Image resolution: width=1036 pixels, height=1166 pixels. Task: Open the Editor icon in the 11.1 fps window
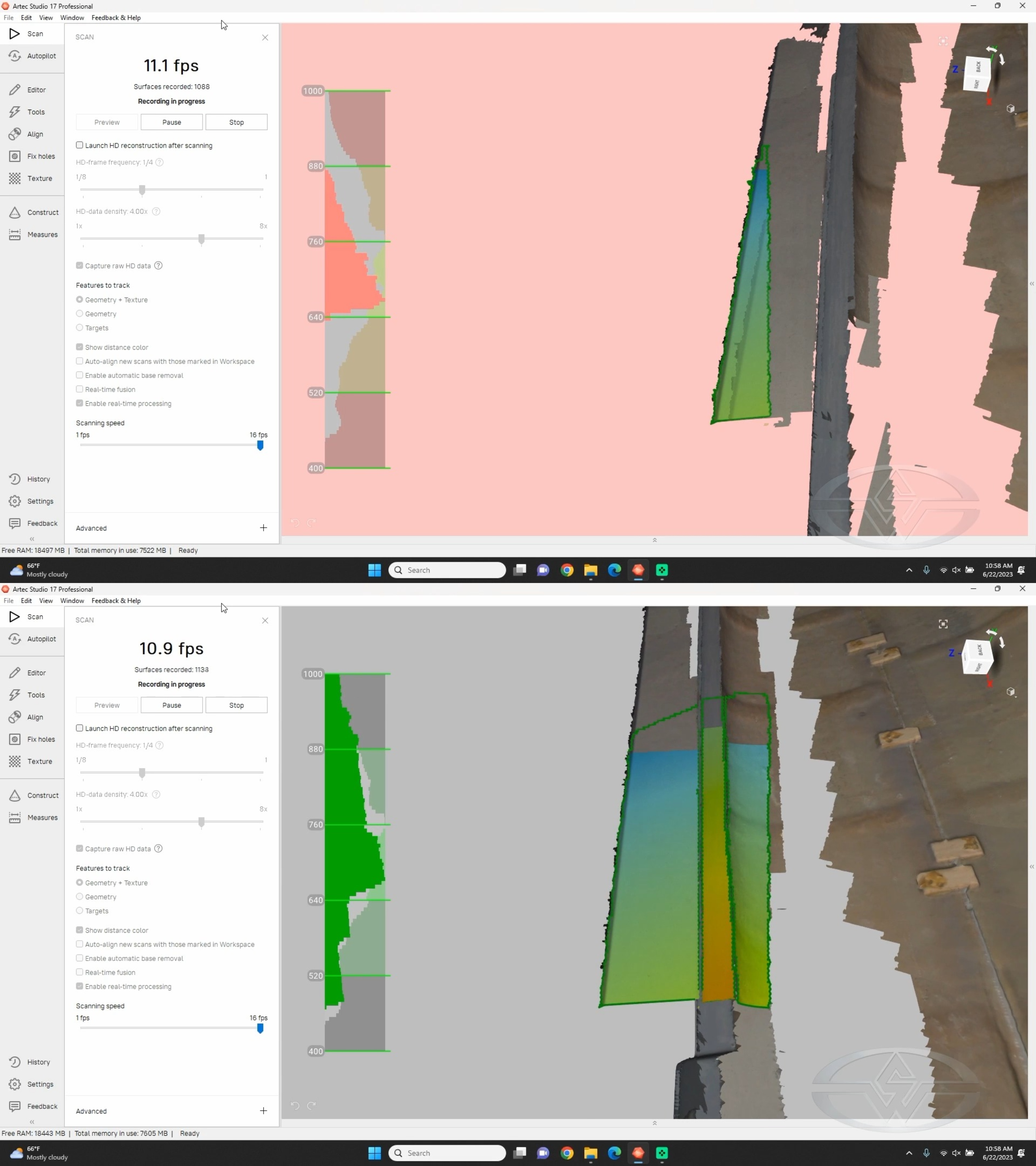coord(15,90)
